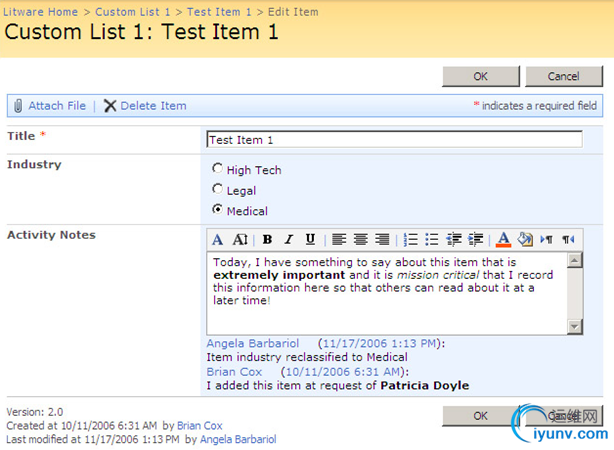Select the Legal industry radio button

coord(217,189)
